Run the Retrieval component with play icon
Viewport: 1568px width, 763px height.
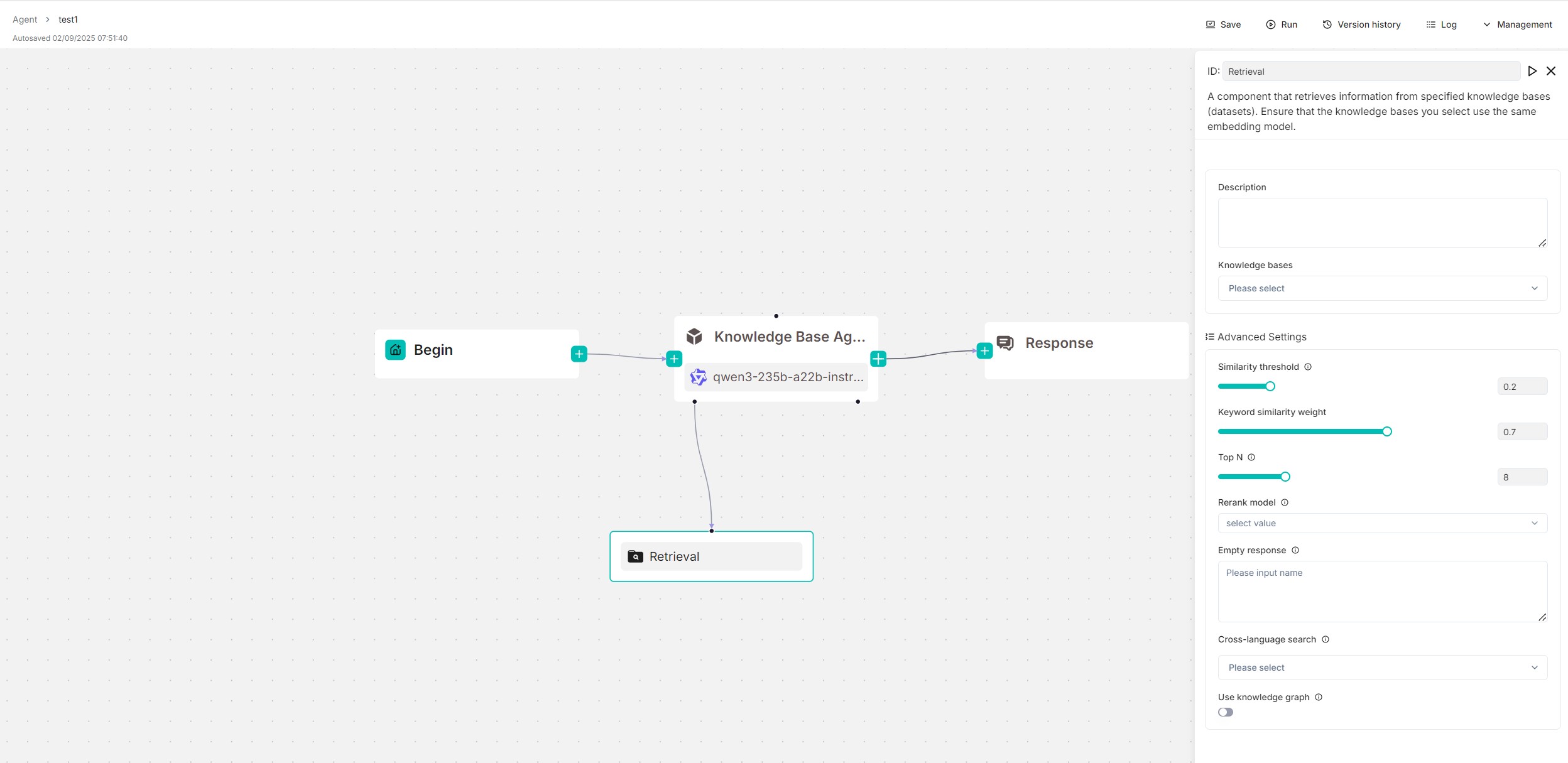(x=1532, y=71)
